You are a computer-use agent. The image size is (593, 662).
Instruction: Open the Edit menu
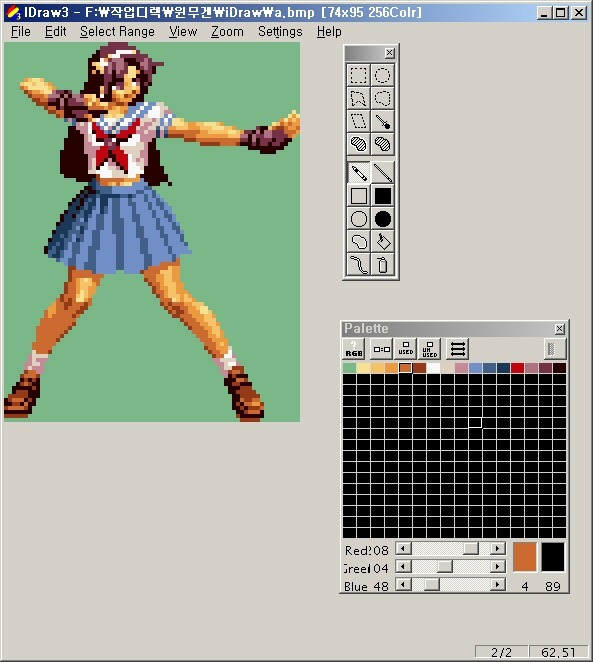[55, 32]
